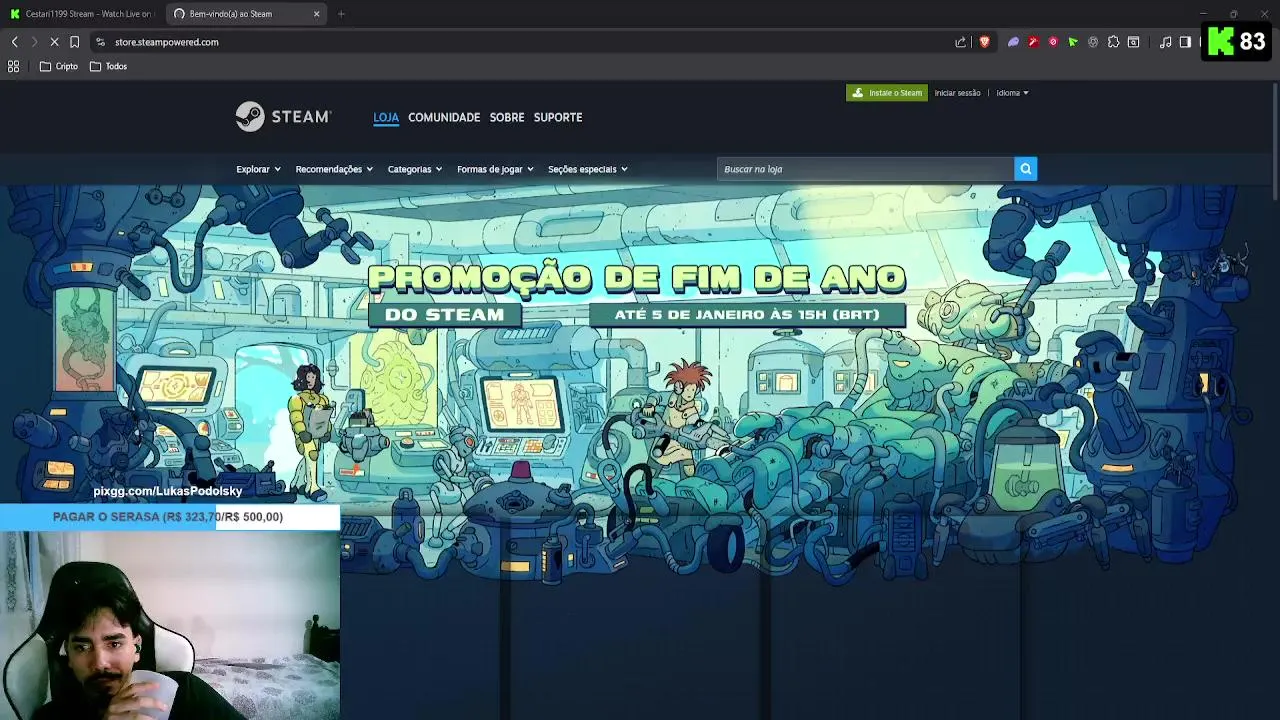
Task: Click the gray gear-like extension icon
Action: (x=1093, y=42)
